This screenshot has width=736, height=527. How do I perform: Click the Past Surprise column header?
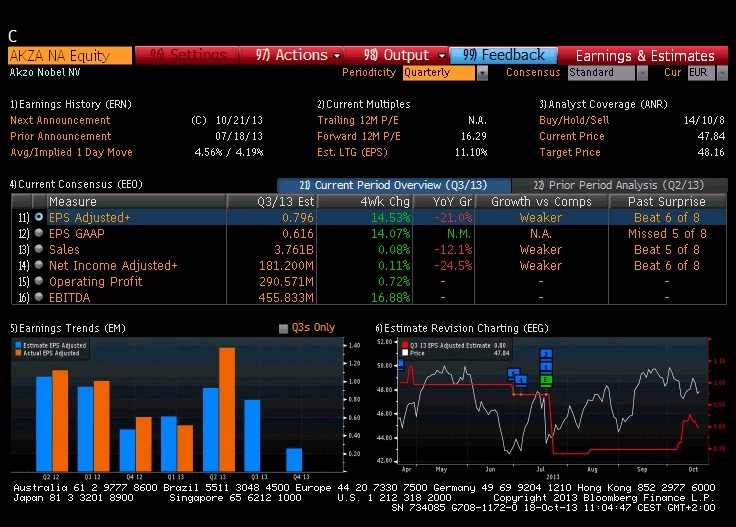coord(667,202)
